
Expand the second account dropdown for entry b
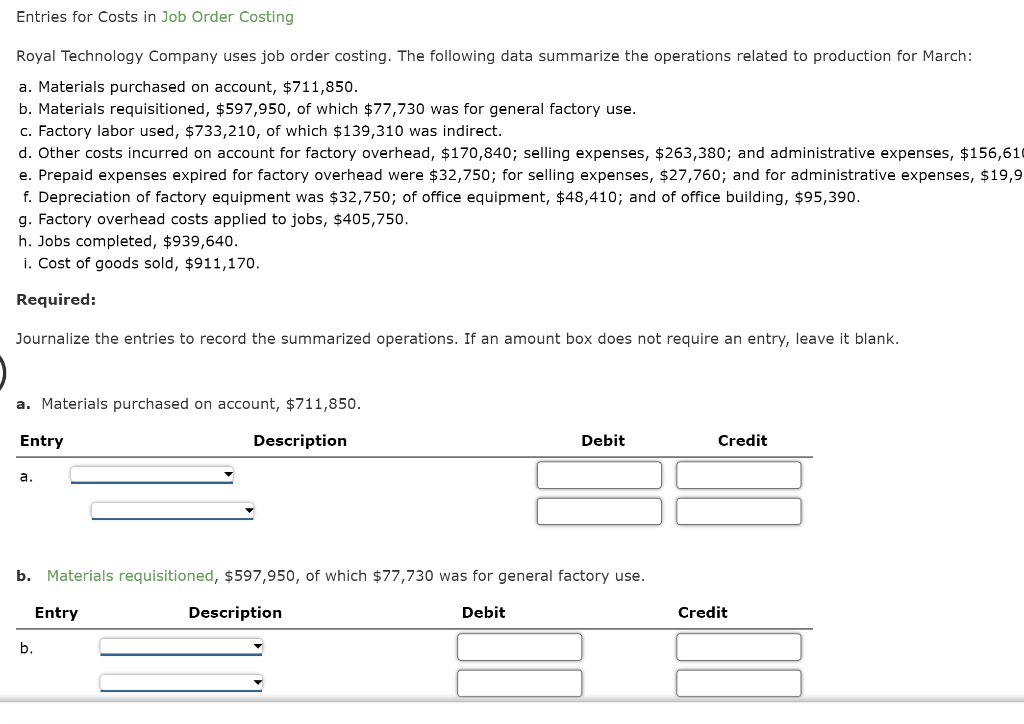pos(180,683)
